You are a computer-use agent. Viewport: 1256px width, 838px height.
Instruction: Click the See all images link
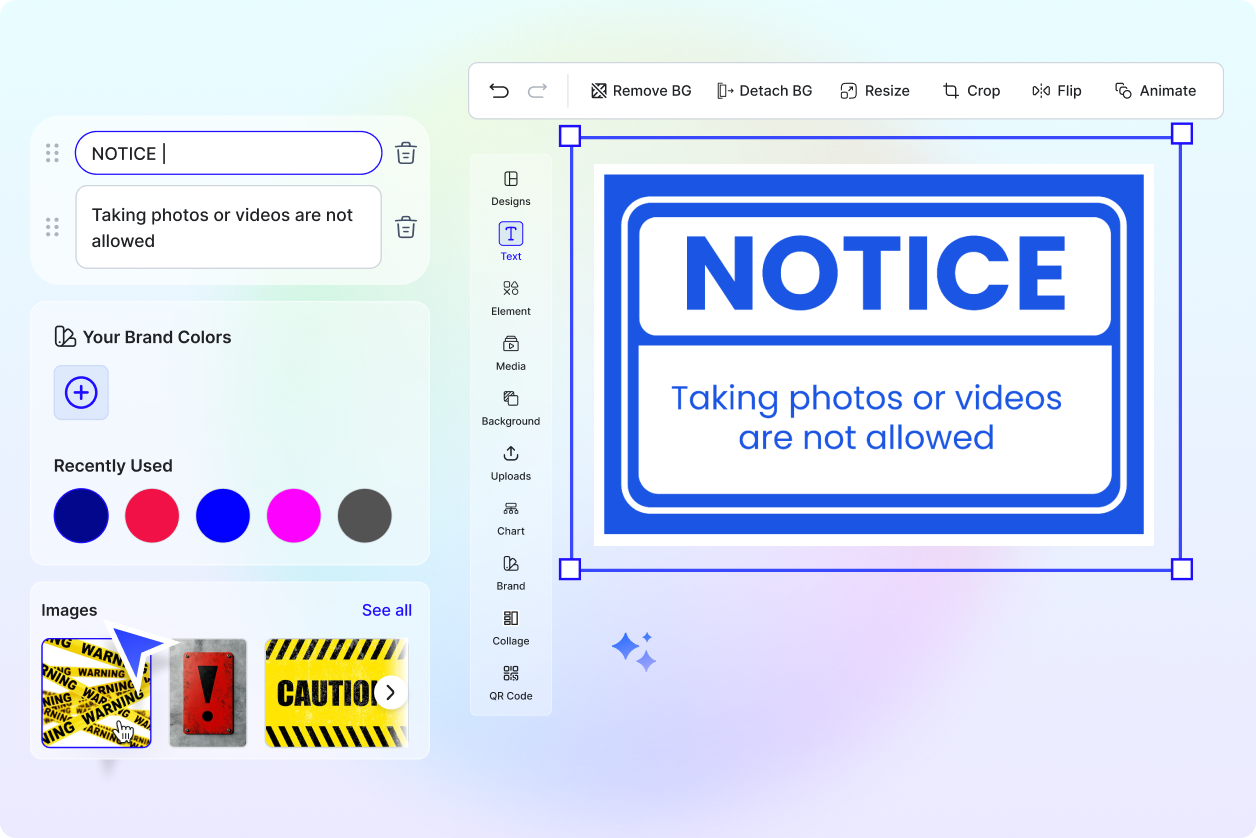387,610
